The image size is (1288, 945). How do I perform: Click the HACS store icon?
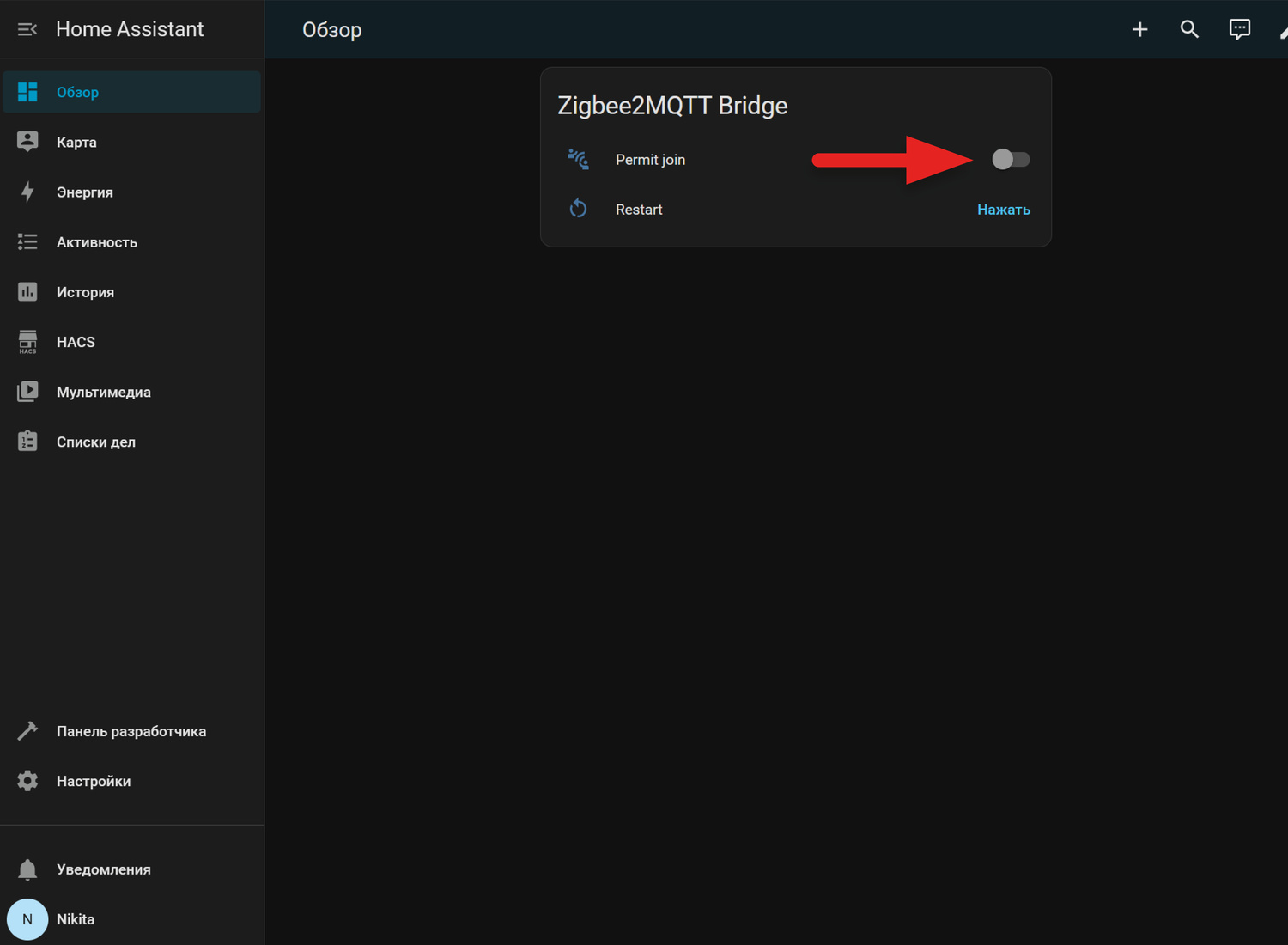click(27, 342)
